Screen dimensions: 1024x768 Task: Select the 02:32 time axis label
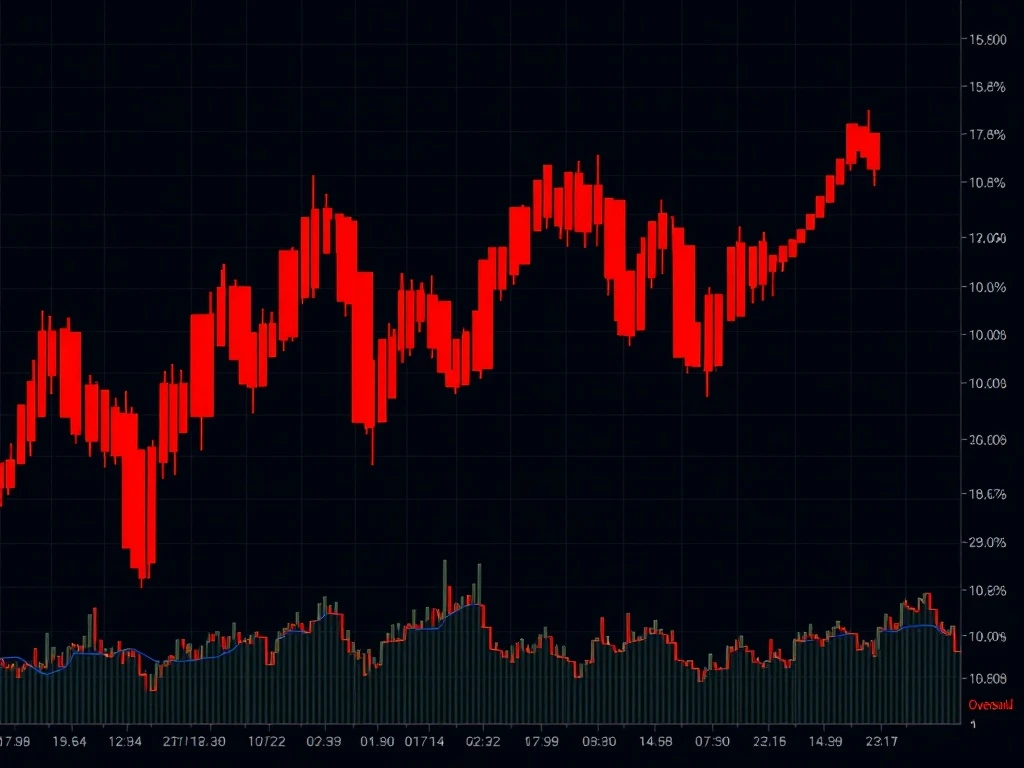tap(483, 741)
